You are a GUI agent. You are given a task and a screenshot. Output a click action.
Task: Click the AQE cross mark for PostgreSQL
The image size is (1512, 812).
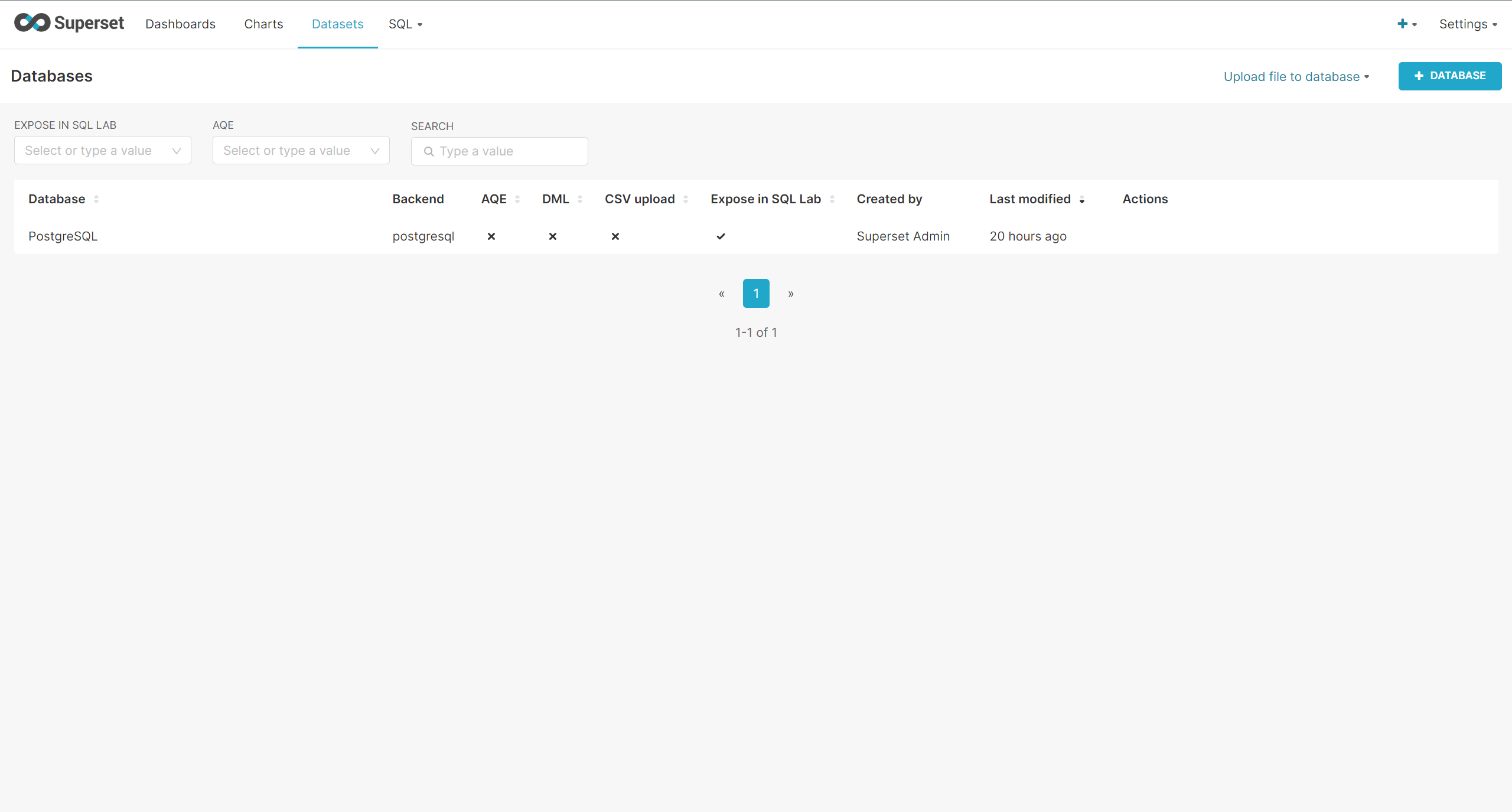491,236
